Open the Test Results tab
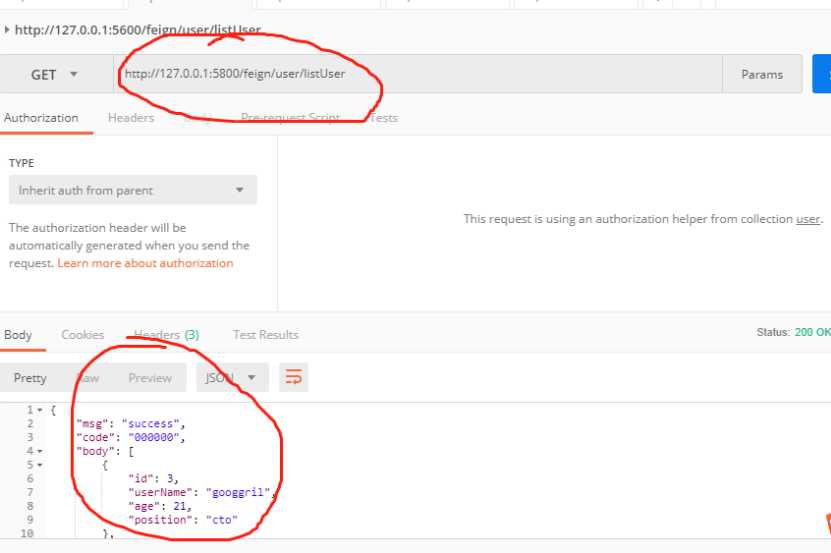The height and width of the screenshot is (553, 831). point(266,335)
